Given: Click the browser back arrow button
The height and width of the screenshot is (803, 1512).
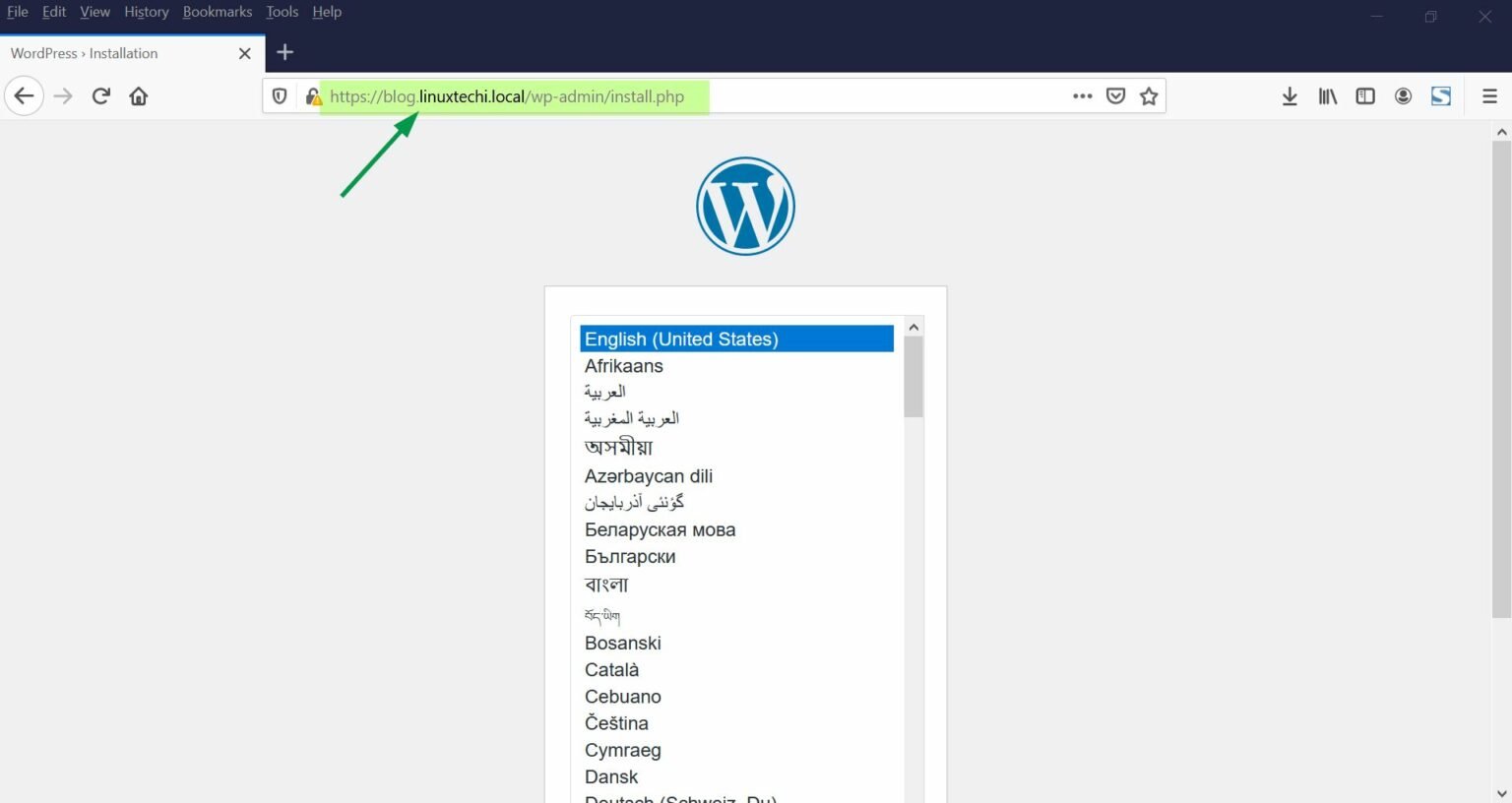Looking at the screenshot, I should (x=25, y=96).
